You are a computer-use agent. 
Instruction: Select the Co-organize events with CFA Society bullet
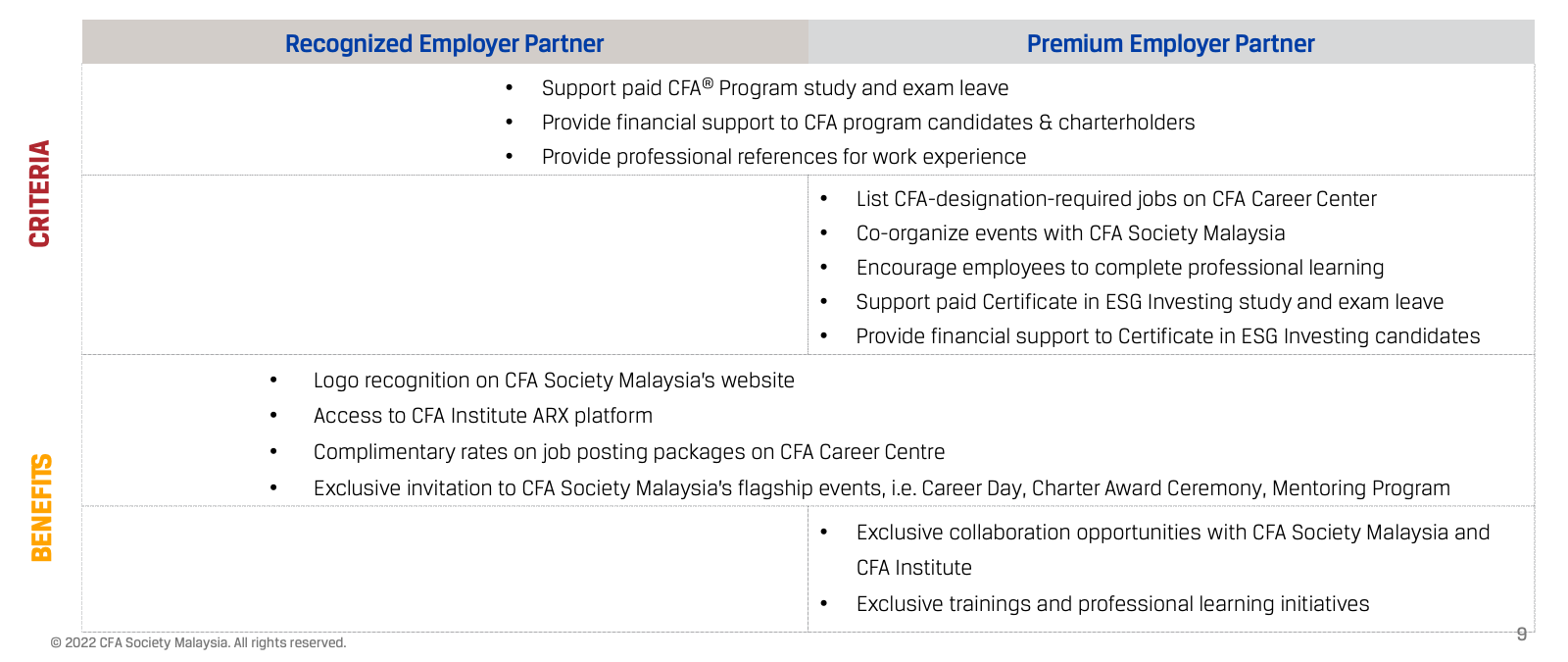coord(1069,233)
